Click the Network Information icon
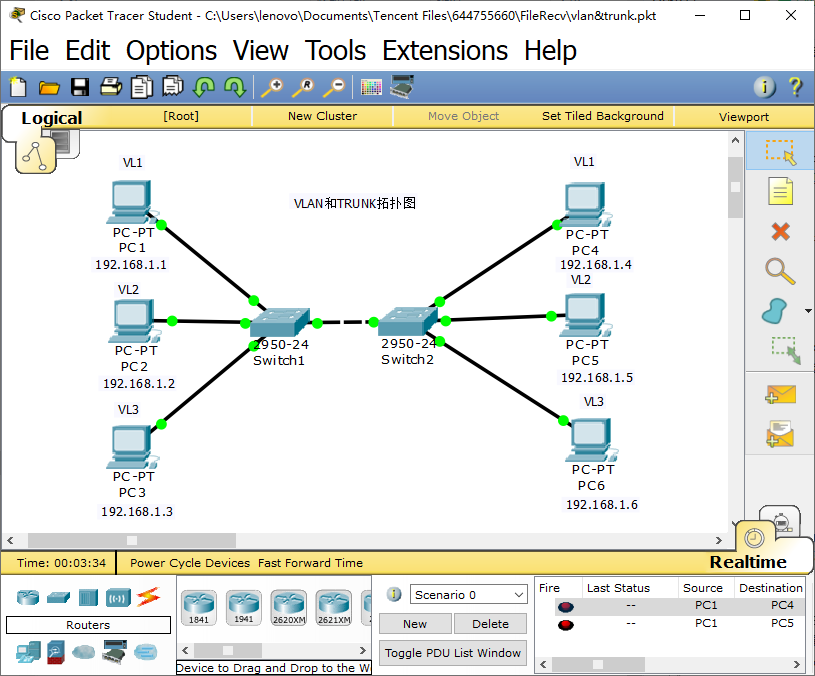Viewport: 815px width, 676px height. 764,87
